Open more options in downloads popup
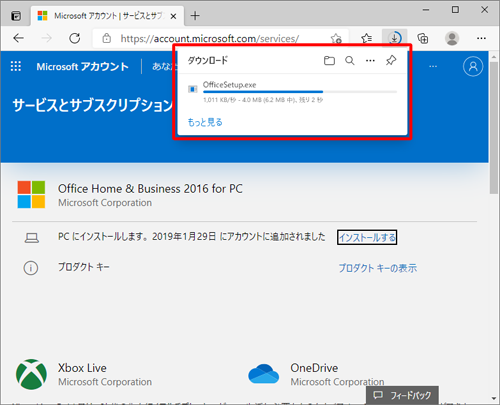This screenshot has width=500, height=405. [370, 61]
